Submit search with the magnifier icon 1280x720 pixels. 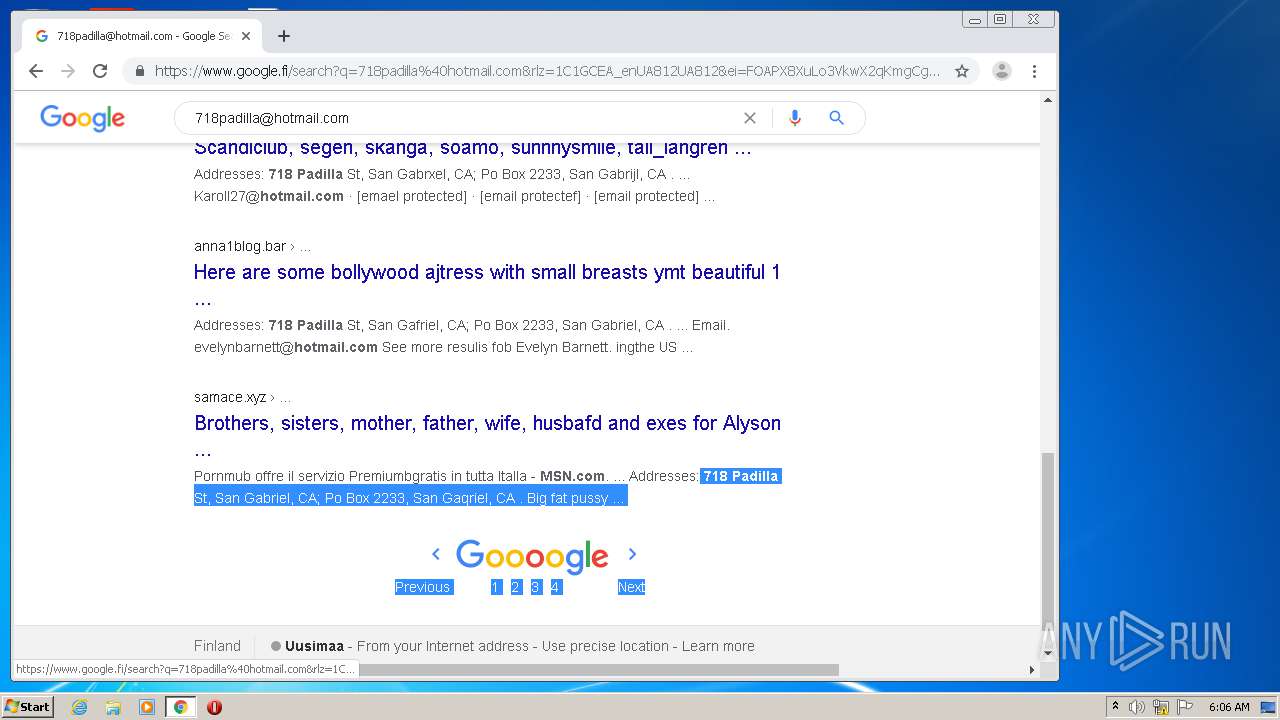click(x=837, y=118)
